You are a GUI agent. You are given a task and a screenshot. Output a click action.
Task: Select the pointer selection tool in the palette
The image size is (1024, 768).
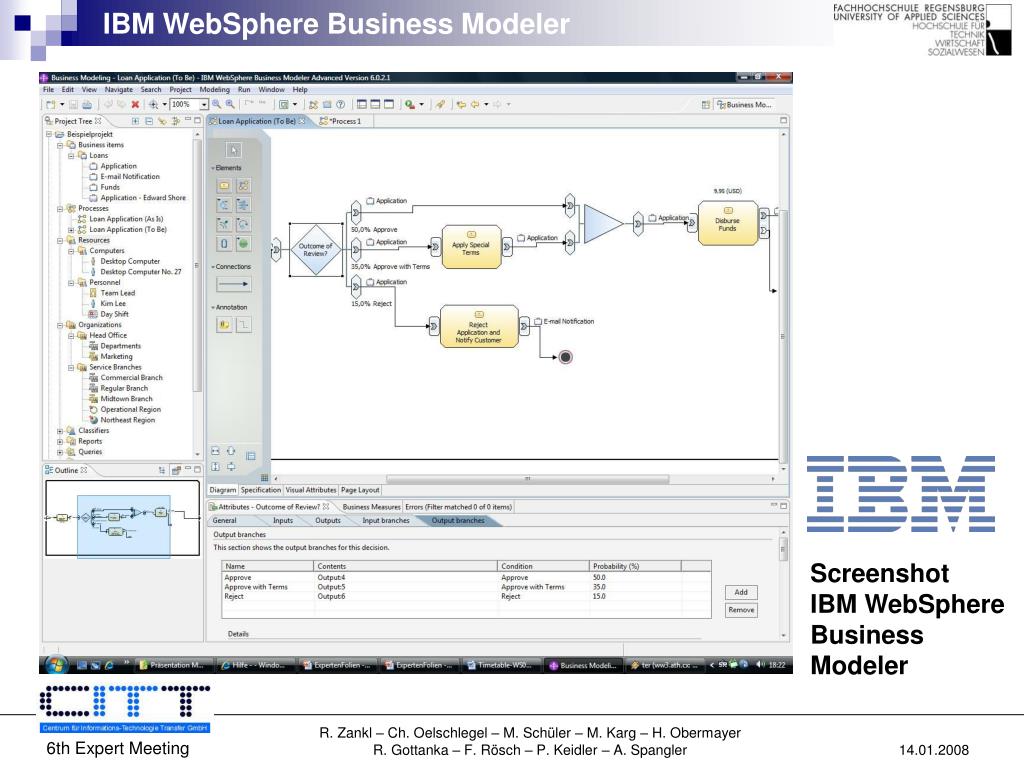[x=233, y=150]
